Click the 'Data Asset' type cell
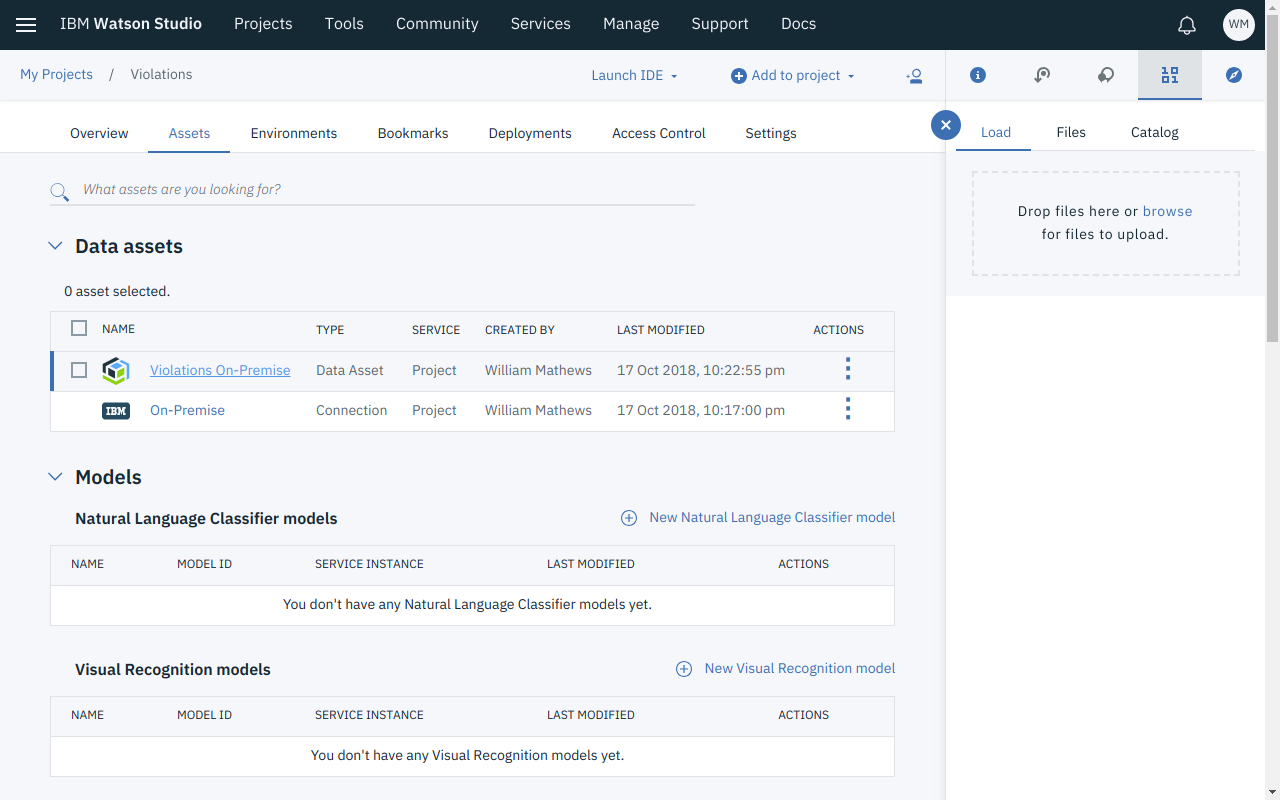The width and height of the screenshot is (1280, 800). (x=350, y=370)
